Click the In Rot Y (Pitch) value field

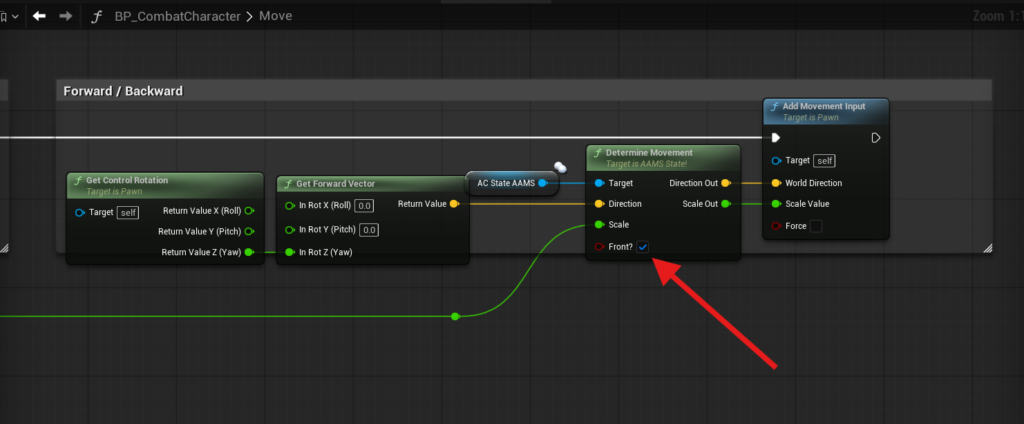click(x=369, y=230)
